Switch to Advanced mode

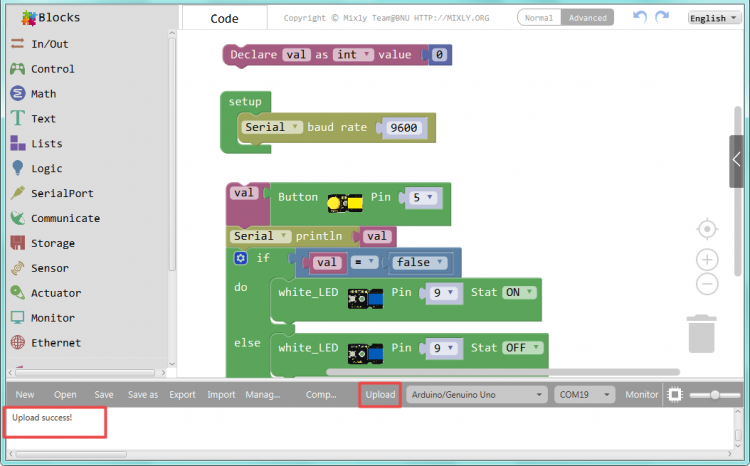tap(587, 18)
